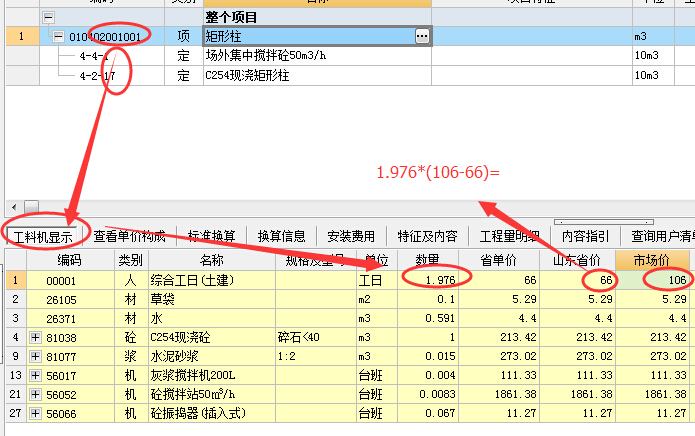This screenshot has height=436, width=695.
Task: Click code 26105 in the grid
Action: pyautogui.click(x=61, y=300)
